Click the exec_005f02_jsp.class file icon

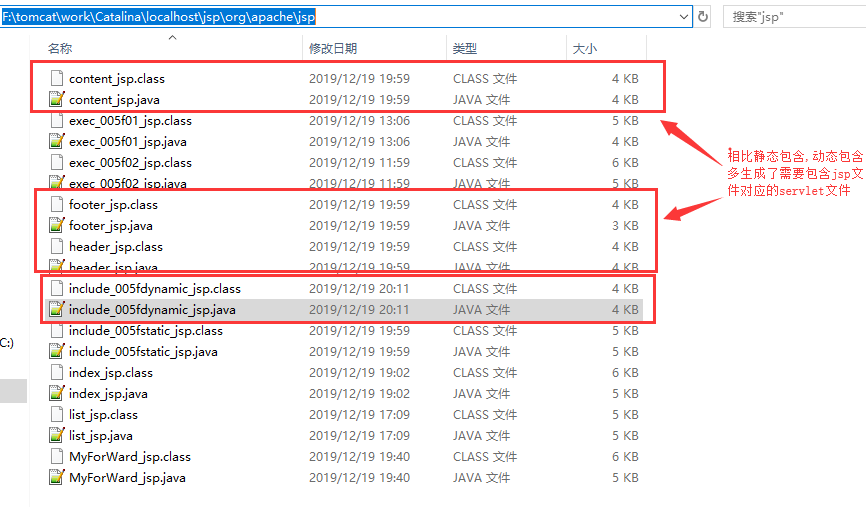point(56,162)
